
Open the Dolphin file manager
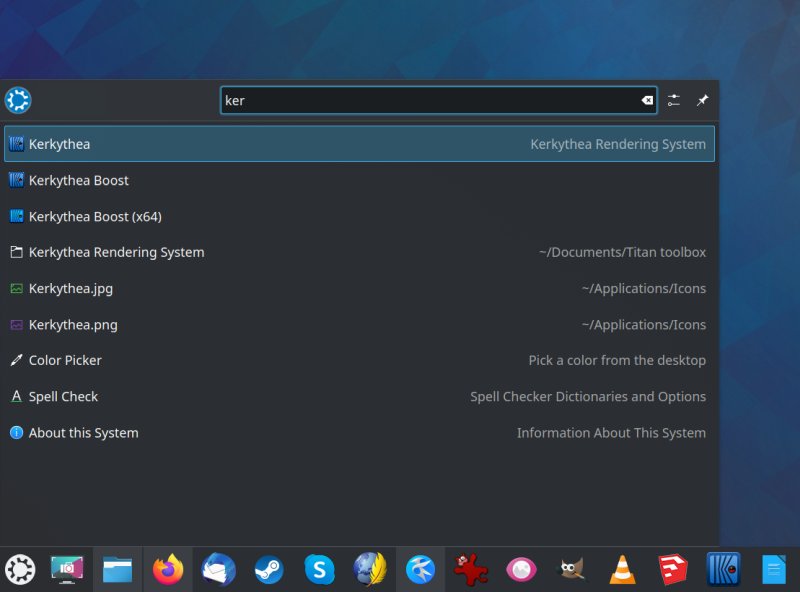click(x=117, y=570)
